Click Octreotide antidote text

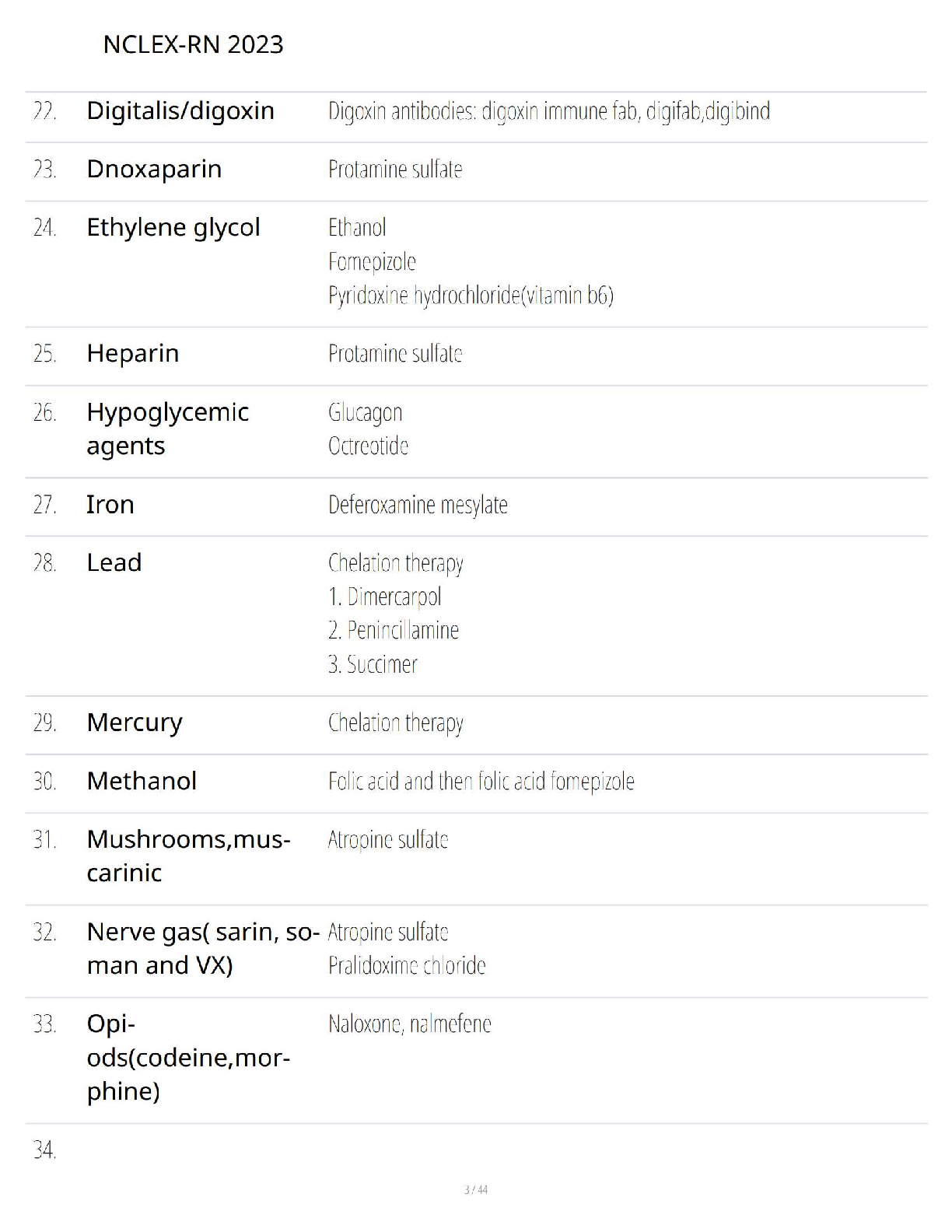368,446
